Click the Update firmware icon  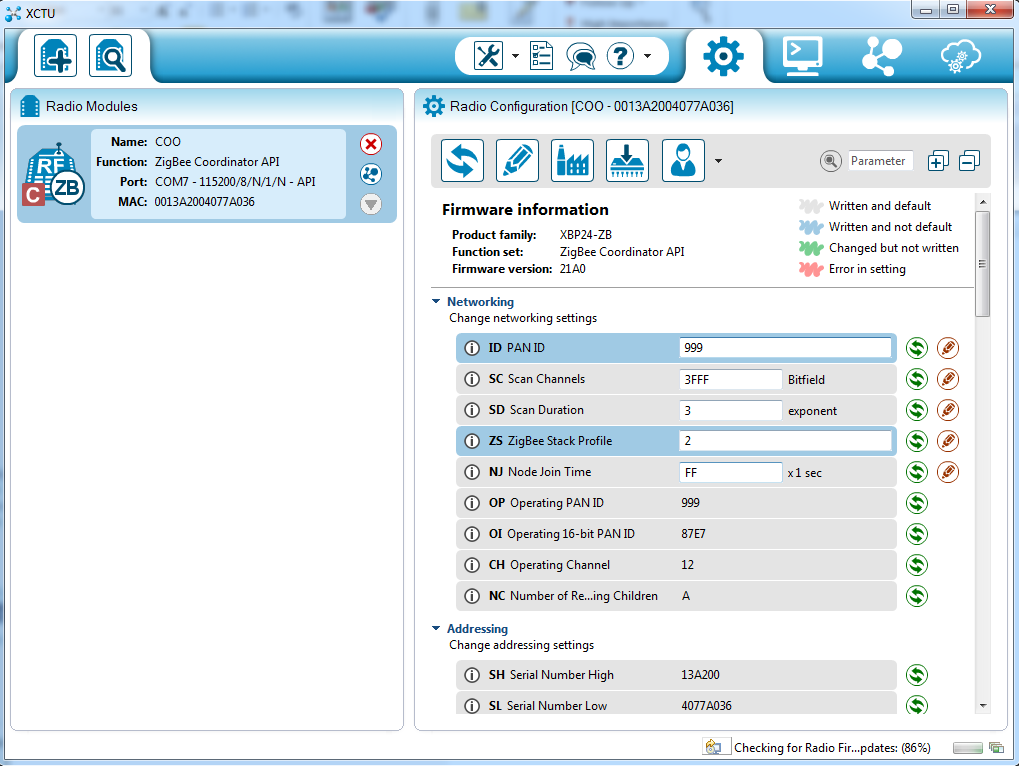pos(627,160)
